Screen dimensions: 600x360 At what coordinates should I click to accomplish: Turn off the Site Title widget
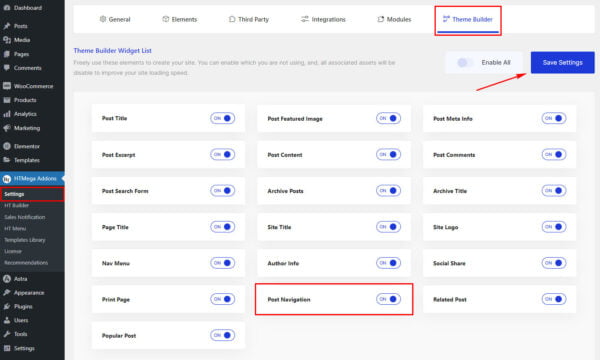pos(388,227)
